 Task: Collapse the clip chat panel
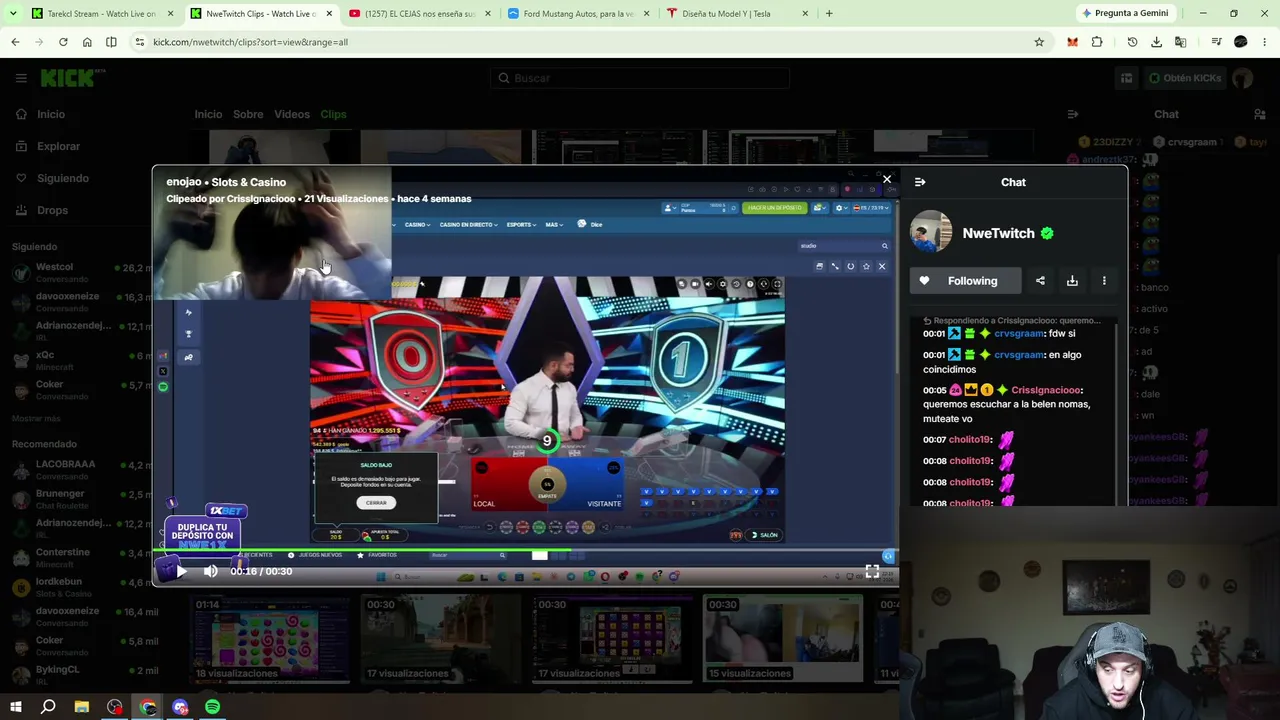point(920,182)
